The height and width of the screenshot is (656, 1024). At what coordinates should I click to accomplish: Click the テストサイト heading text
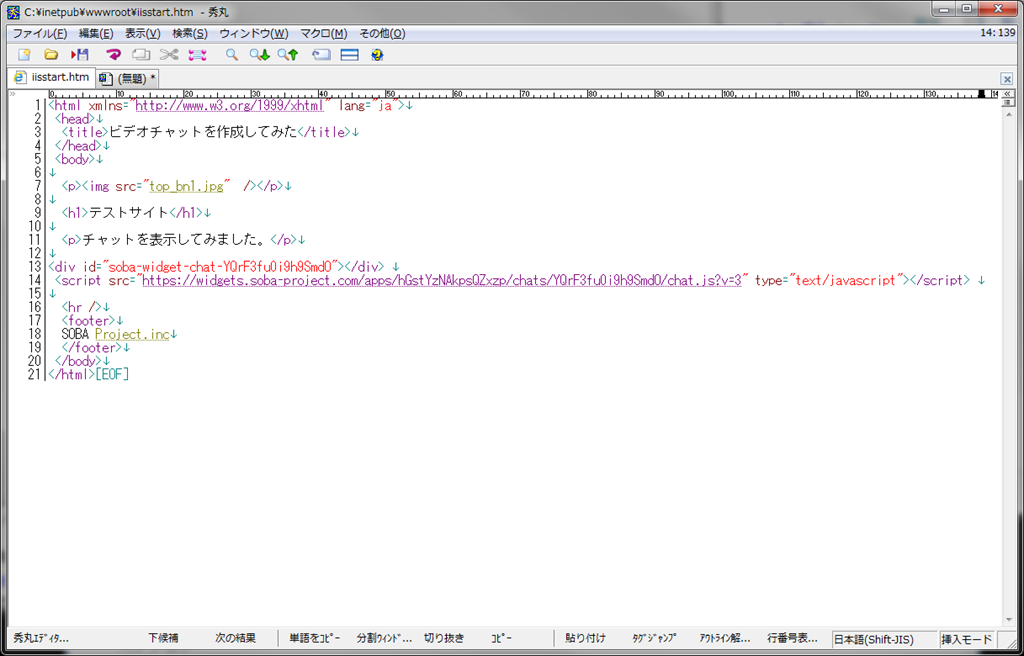tap(128, 213)
